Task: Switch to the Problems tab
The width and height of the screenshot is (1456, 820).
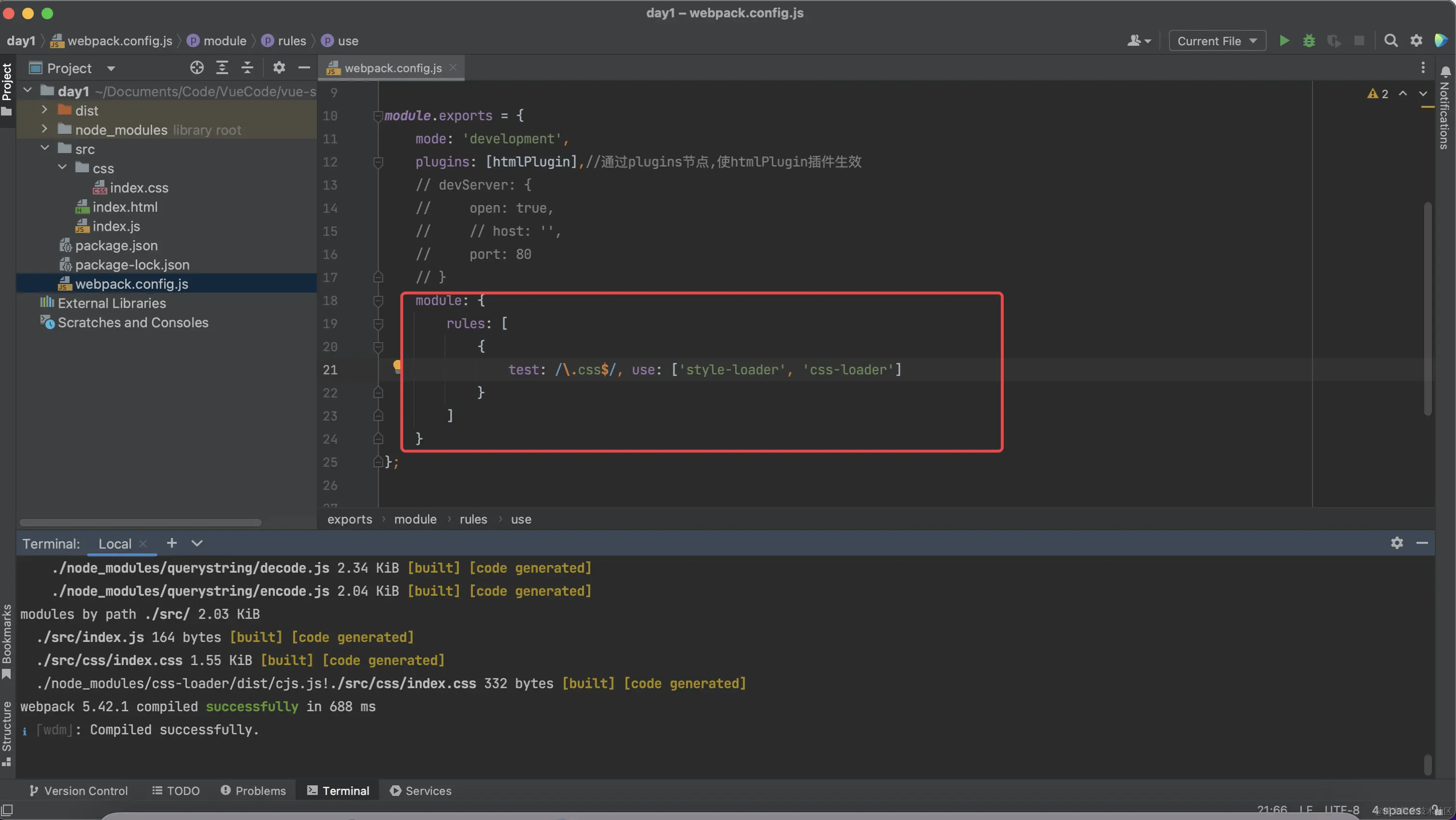Action: (253, 791)
